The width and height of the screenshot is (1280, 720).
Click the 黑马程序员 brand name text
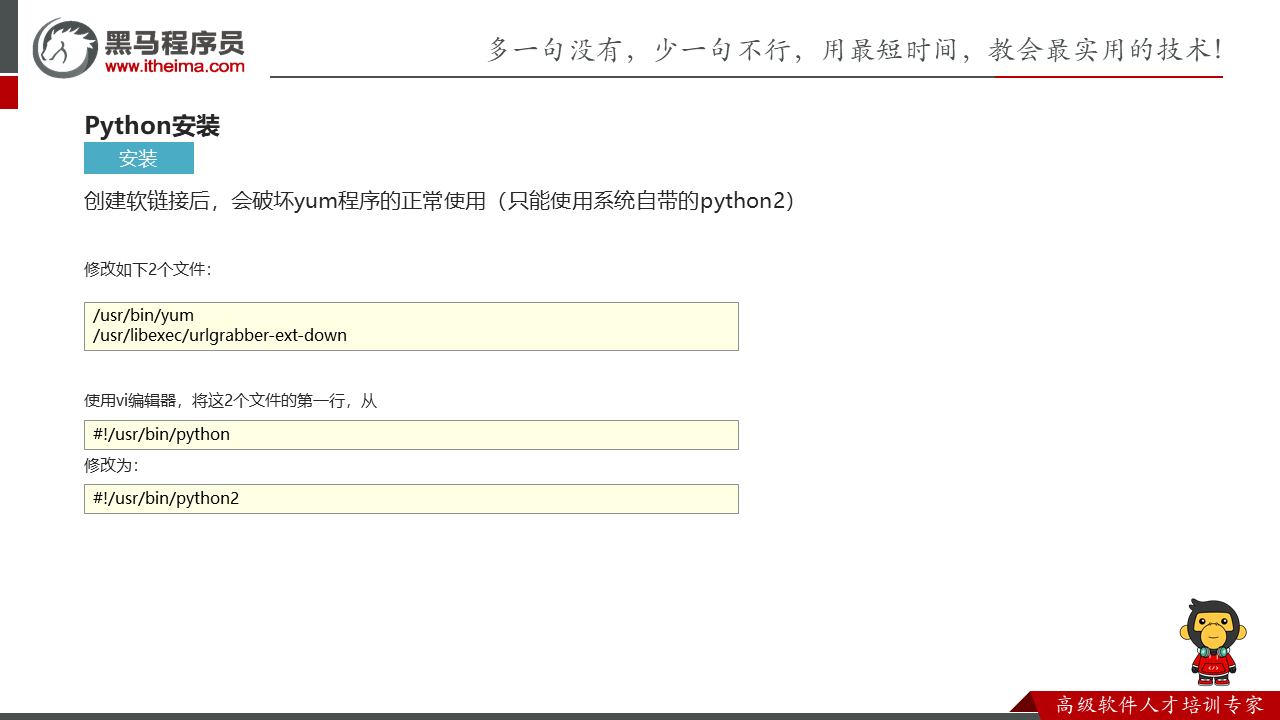(175, 42)
